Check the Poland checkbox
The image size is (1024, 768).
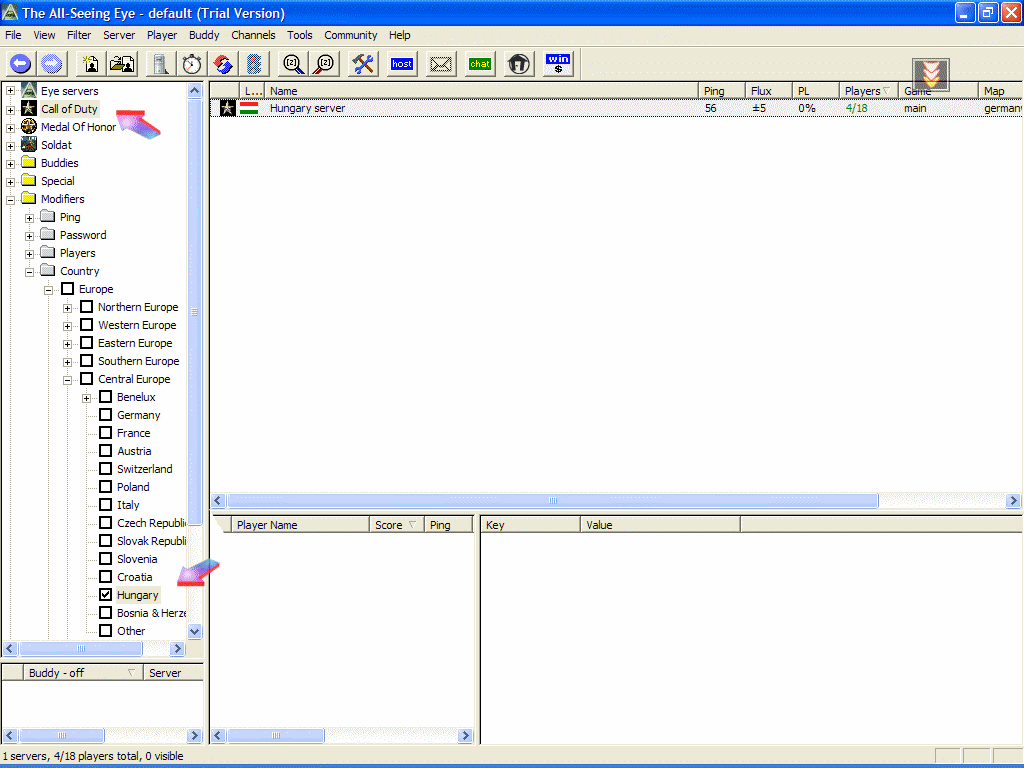pyautogui.click(x=105, y=487)
